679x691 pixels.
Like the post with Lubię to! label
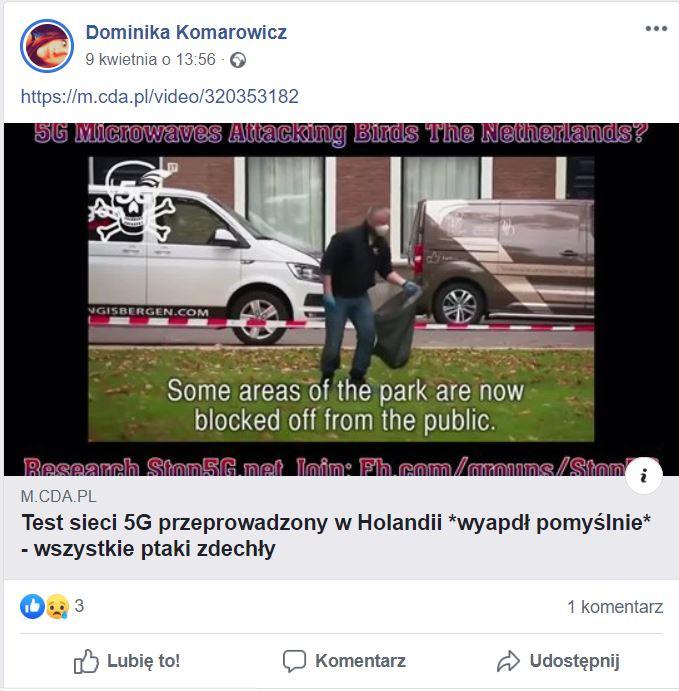click(144, 661)
